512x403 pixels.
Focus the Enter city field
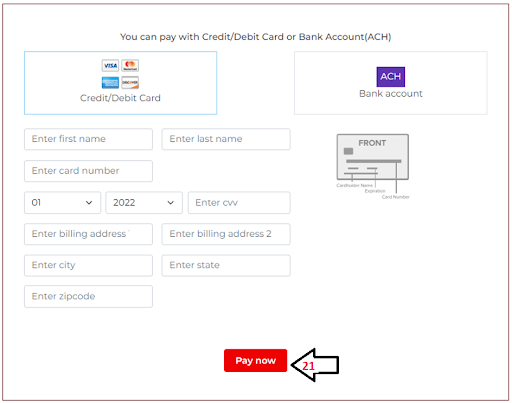(x=88, y=265)
